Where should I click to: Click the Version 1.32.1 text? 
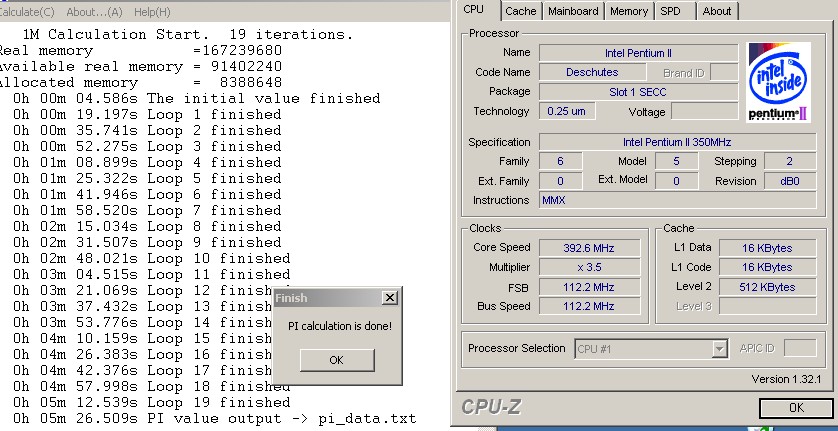[x=786, y=379]
